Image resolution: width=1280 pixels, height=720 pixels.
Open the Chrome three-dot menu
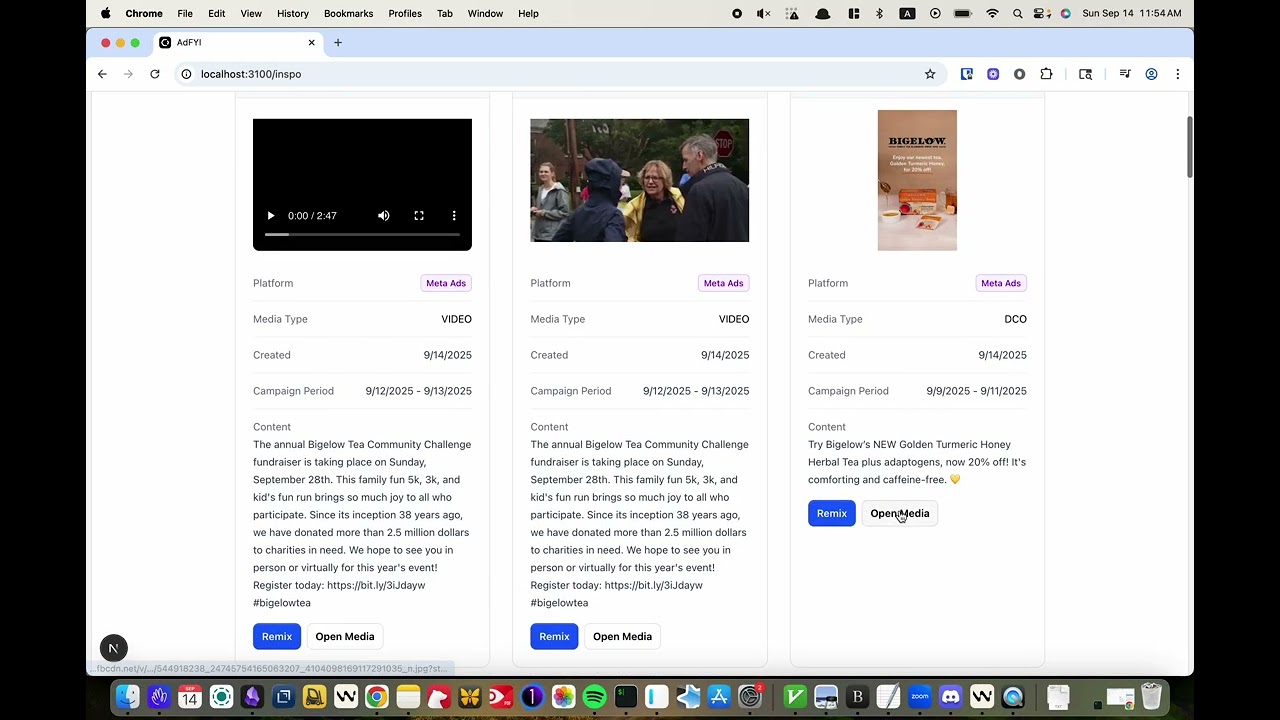1177,74
